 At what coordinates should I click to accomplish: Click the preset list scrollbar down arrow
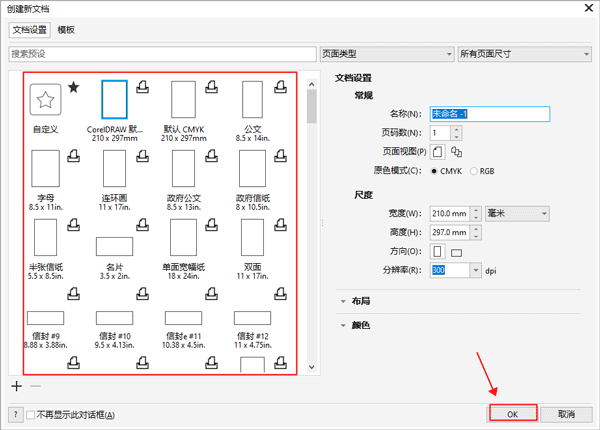(x=311, y=367)
